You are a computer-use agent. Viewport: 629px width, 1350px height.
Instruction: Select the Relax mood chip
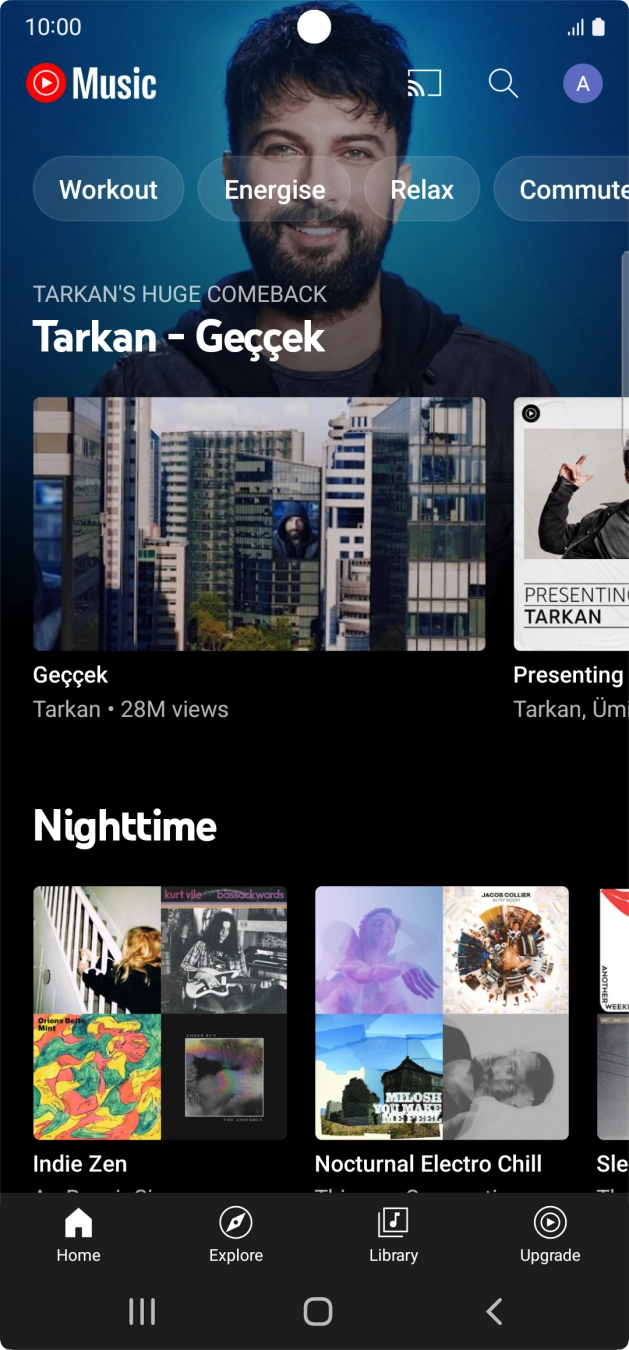click(x=422, y=189)
